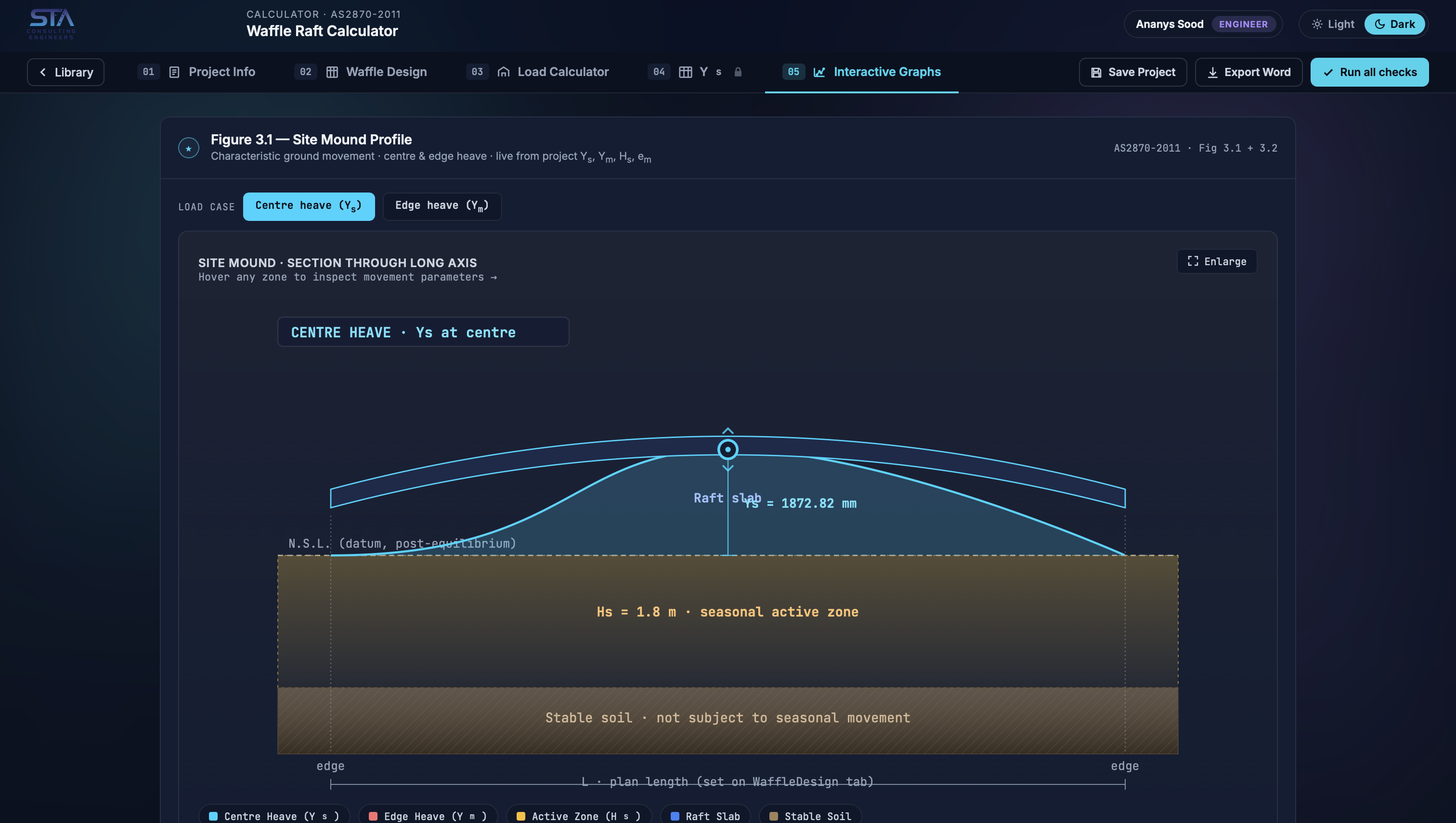Click the 'L · plan length' dimension label
This screenshot has width=1456, height=823.
point(728,782)
